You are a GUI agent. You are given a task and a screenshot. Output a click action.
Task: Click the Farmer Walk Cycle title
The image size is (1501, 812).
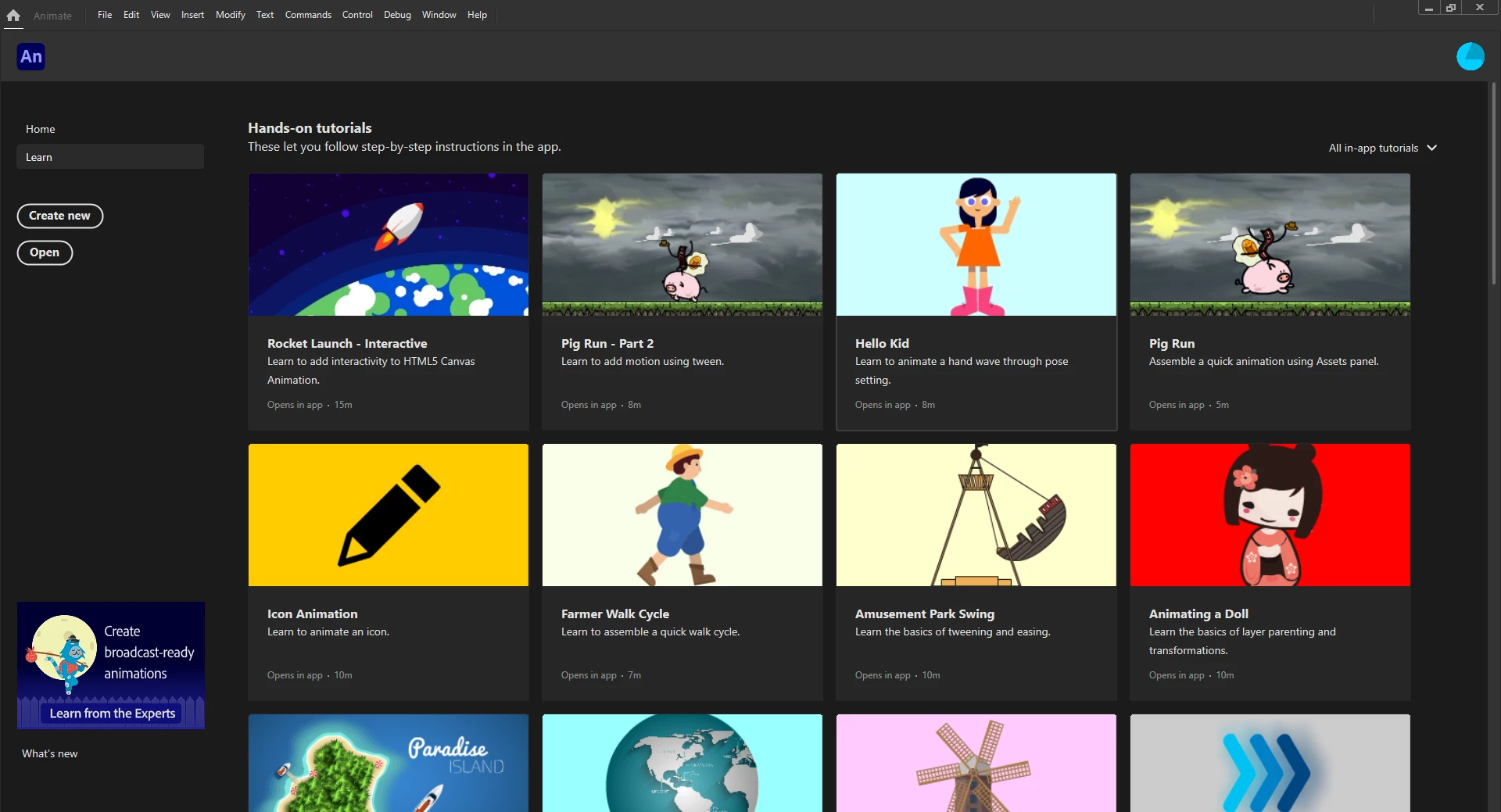pyautogui.click(x=615, y=613)
